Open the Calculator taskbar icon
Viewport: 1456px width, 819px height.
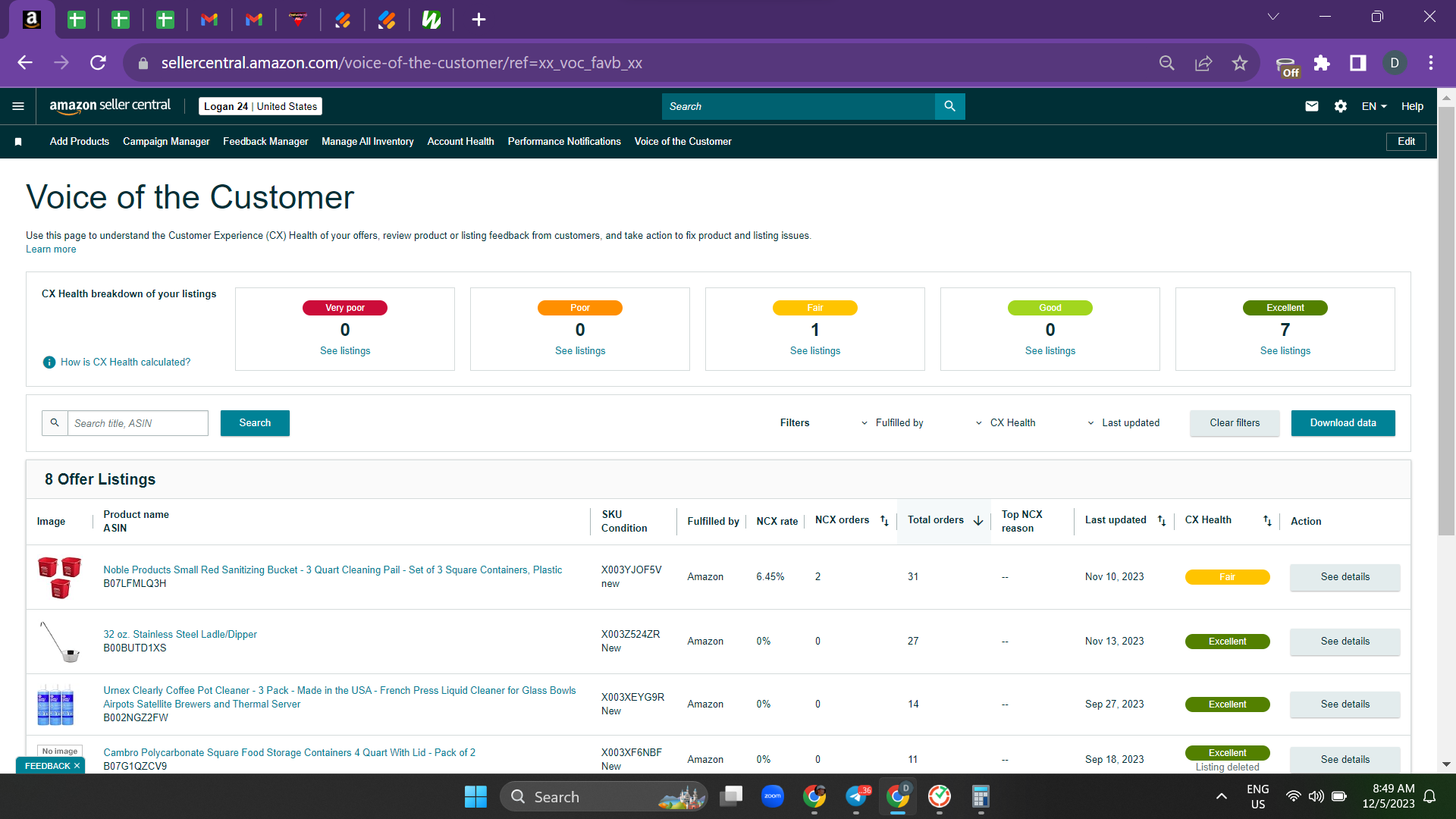click(x=981, y=796)
